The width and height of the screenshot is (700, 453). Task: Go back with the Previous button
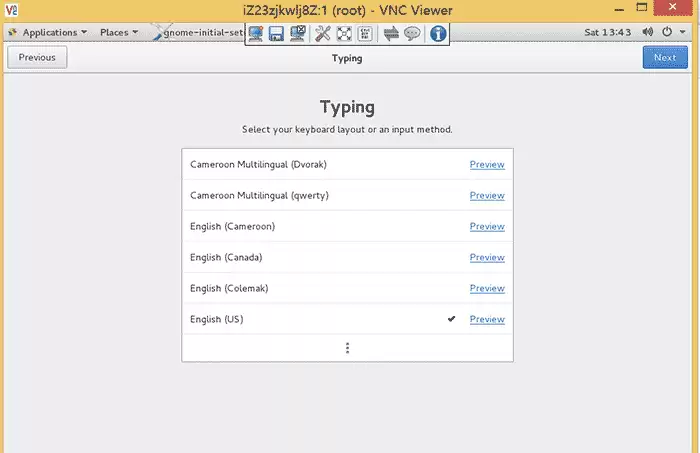click(37, 57)
